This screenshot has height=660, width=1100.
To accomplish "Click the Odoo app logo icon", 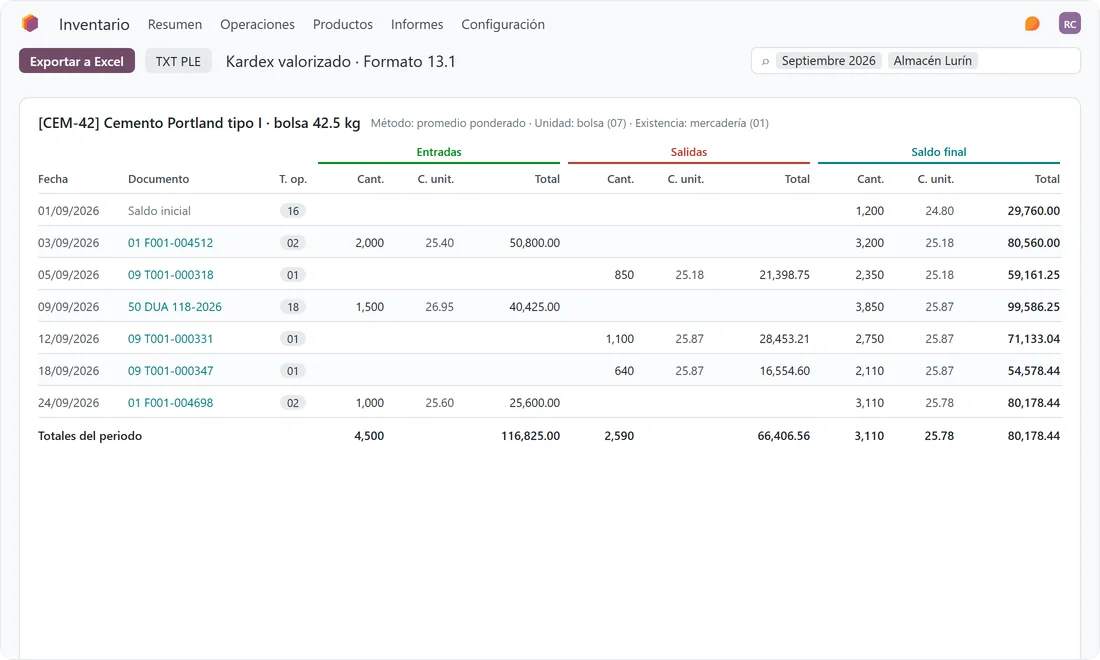I will (29, 24).
